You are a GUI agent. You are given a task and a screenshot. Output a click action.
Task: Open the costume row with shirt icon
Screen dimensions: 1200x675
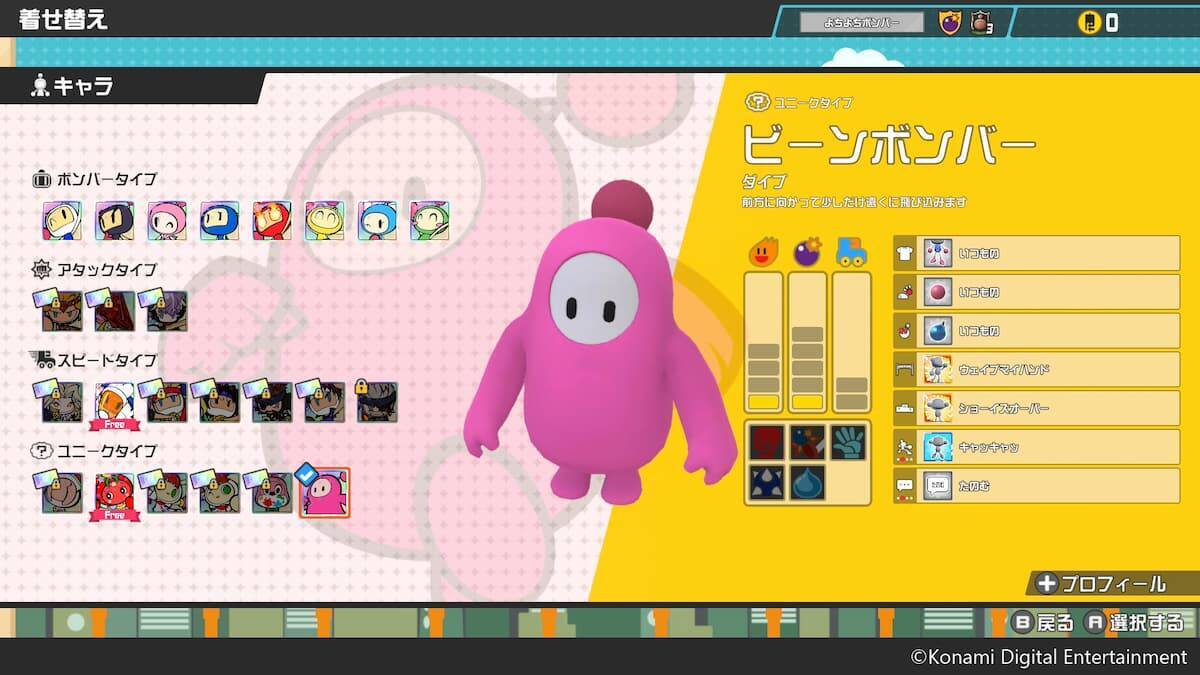pos(1037,253)
